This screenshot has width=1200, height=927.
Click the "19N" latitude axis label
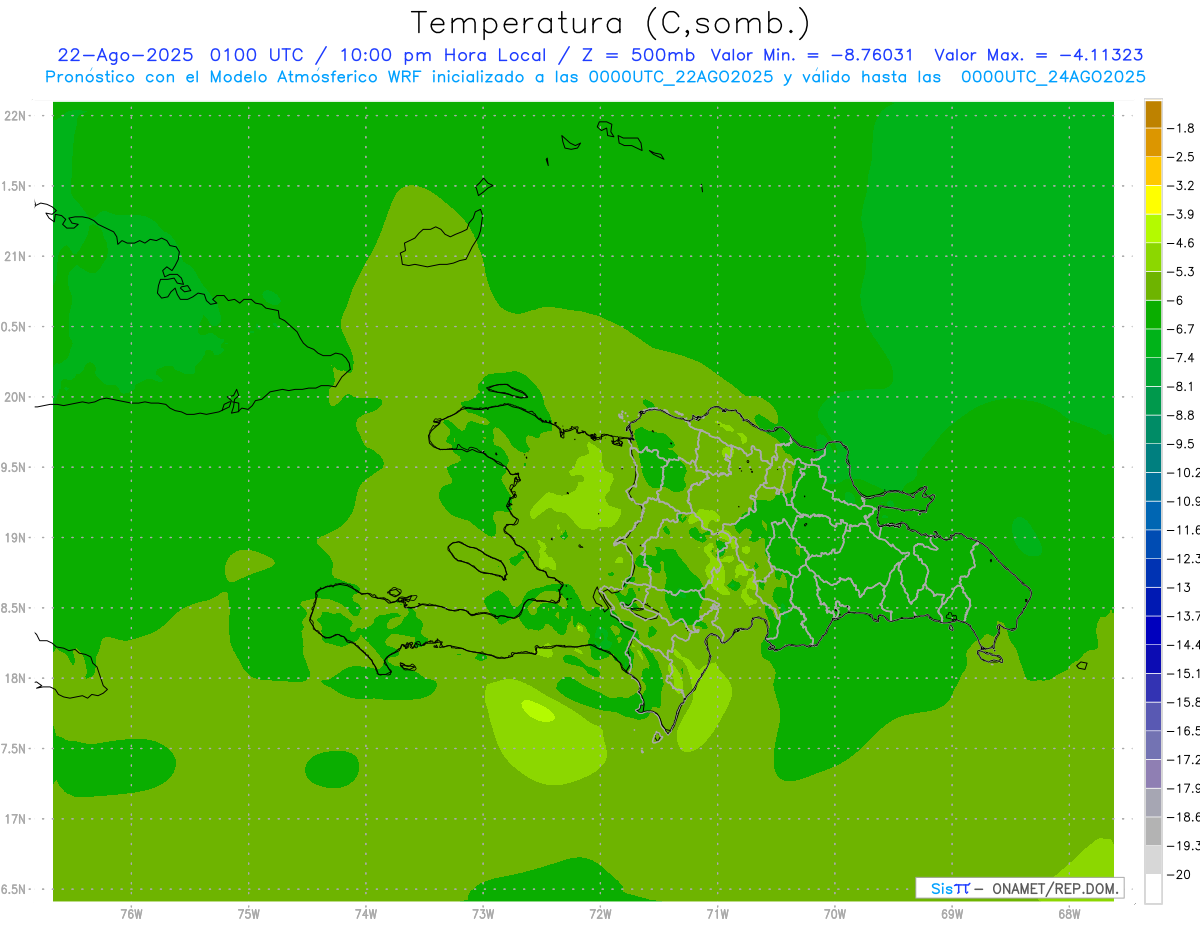coord(16,538)
